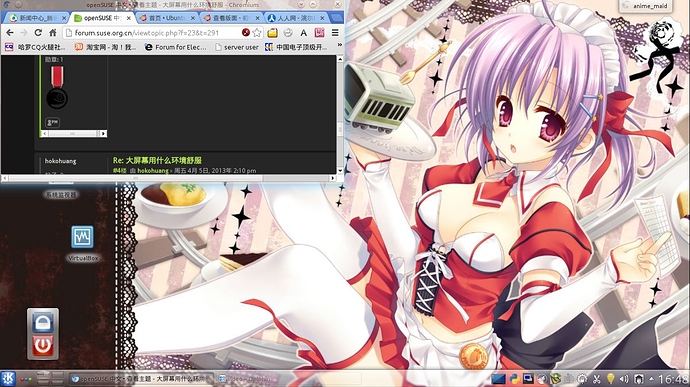
Task: Open the Chromium hamburger menu
Action: (335, 33)
